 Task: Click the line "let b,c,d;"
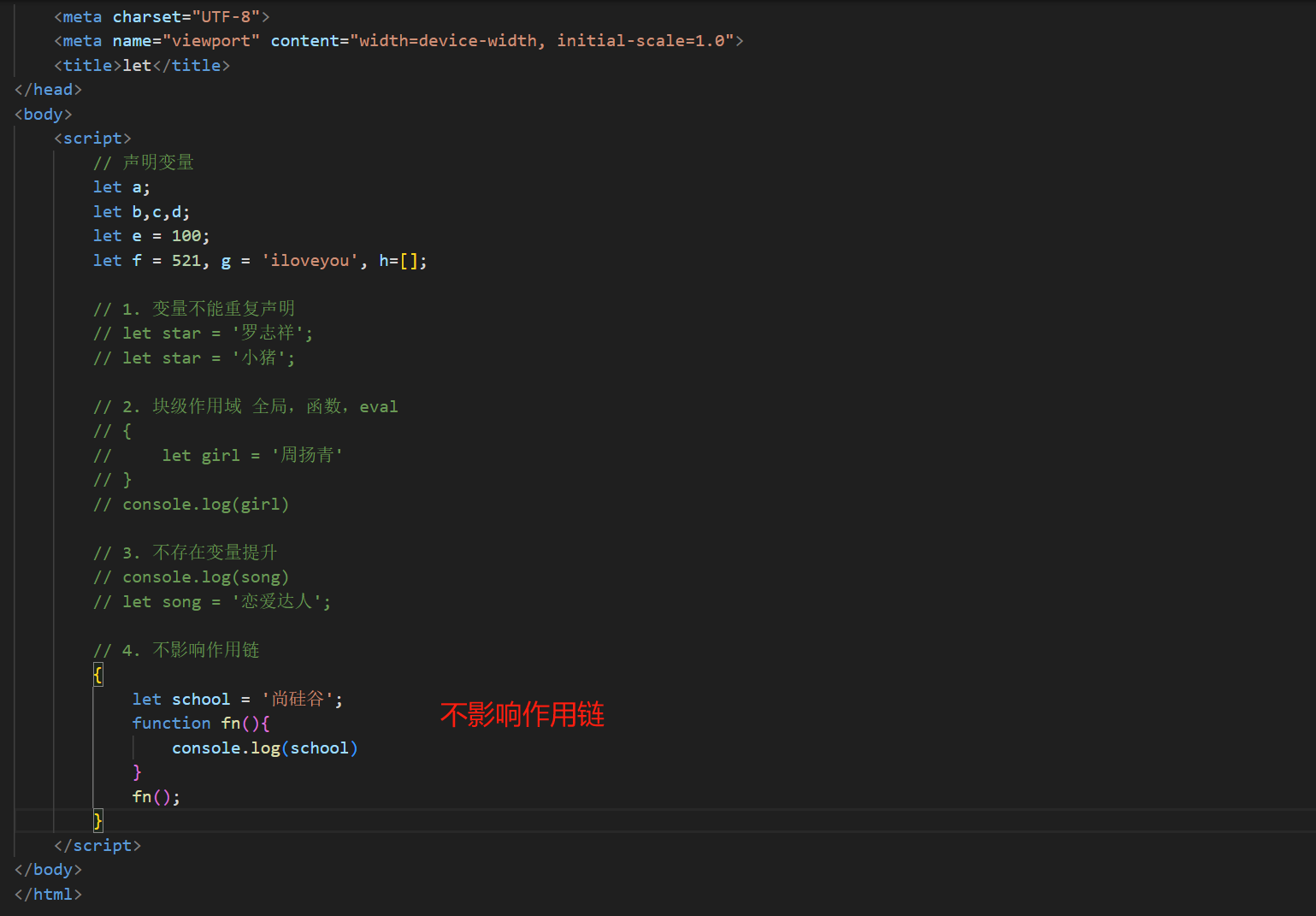141,212
